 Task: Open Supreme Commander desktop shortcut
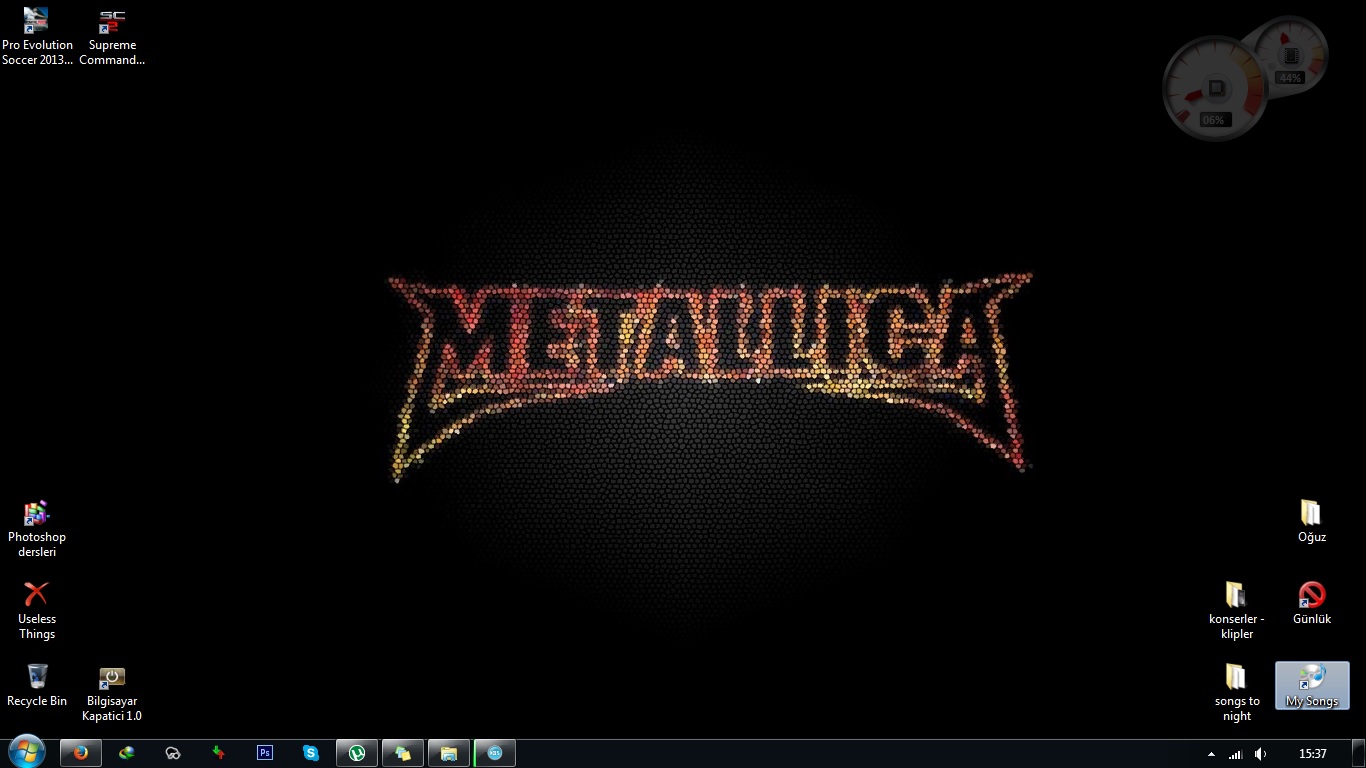pyautogui.click(x=112, y=36)
